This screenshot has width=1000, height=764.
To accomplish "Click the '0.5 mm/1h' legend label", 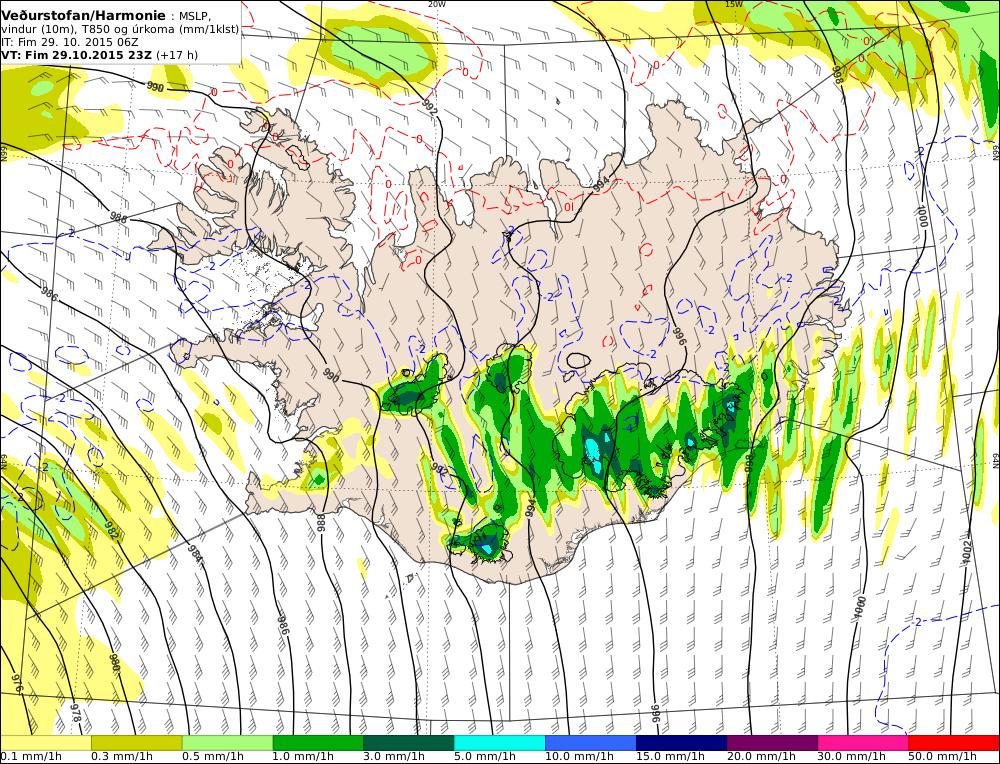I will 213,757.
